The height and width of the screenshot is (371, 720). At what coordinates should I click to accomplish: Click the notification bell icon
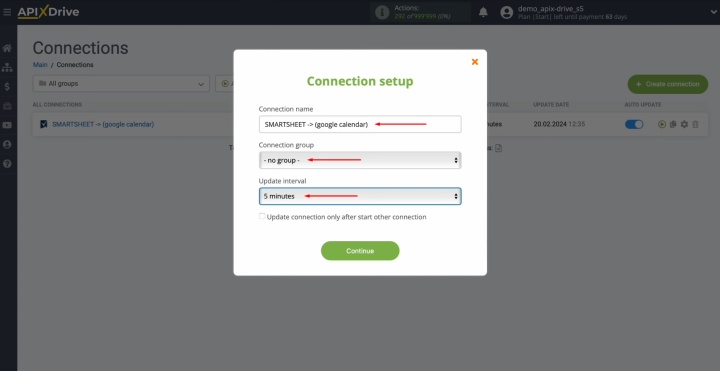coord(483,12)
